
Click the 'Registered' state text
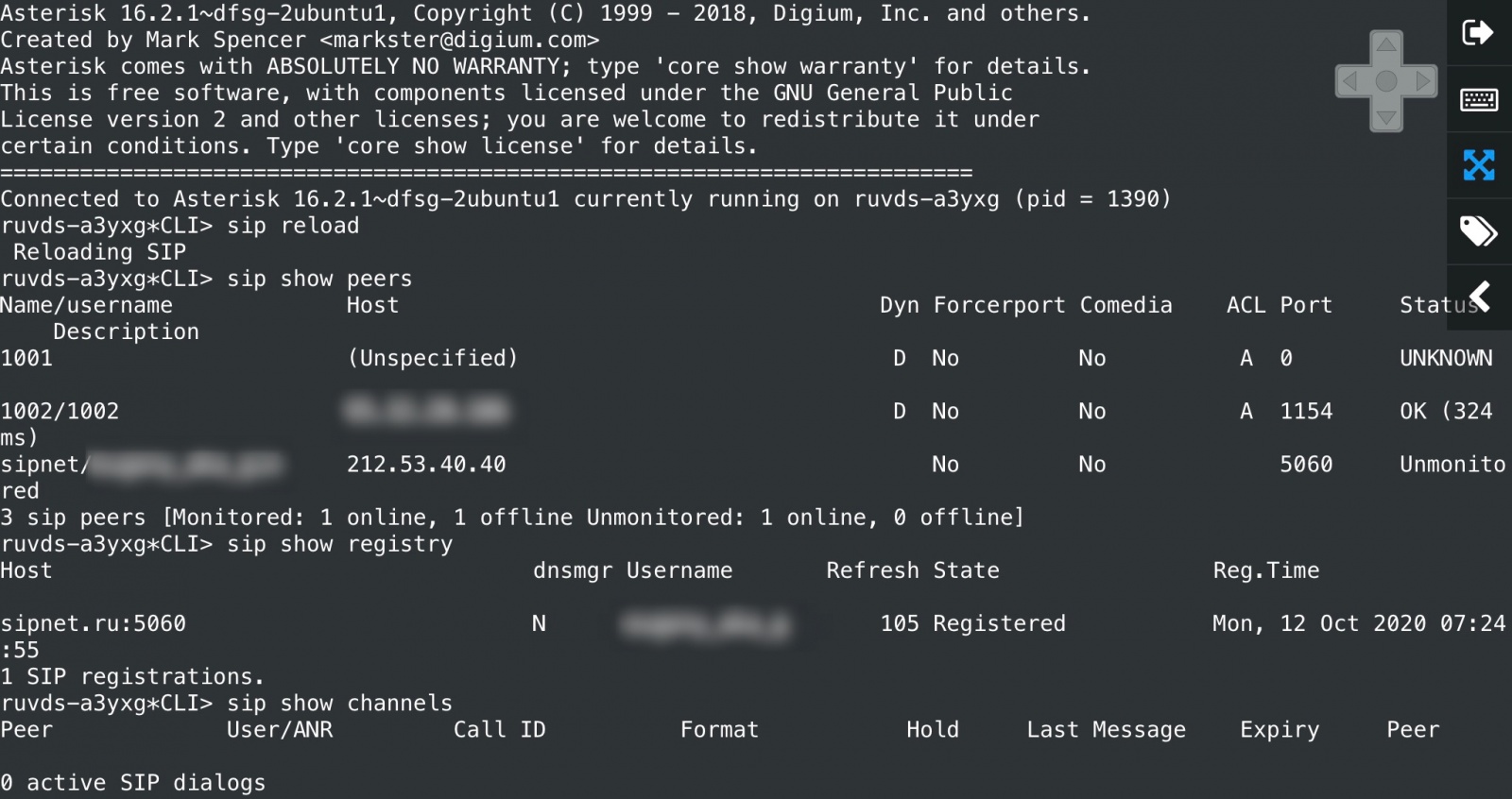pos(999,623)
